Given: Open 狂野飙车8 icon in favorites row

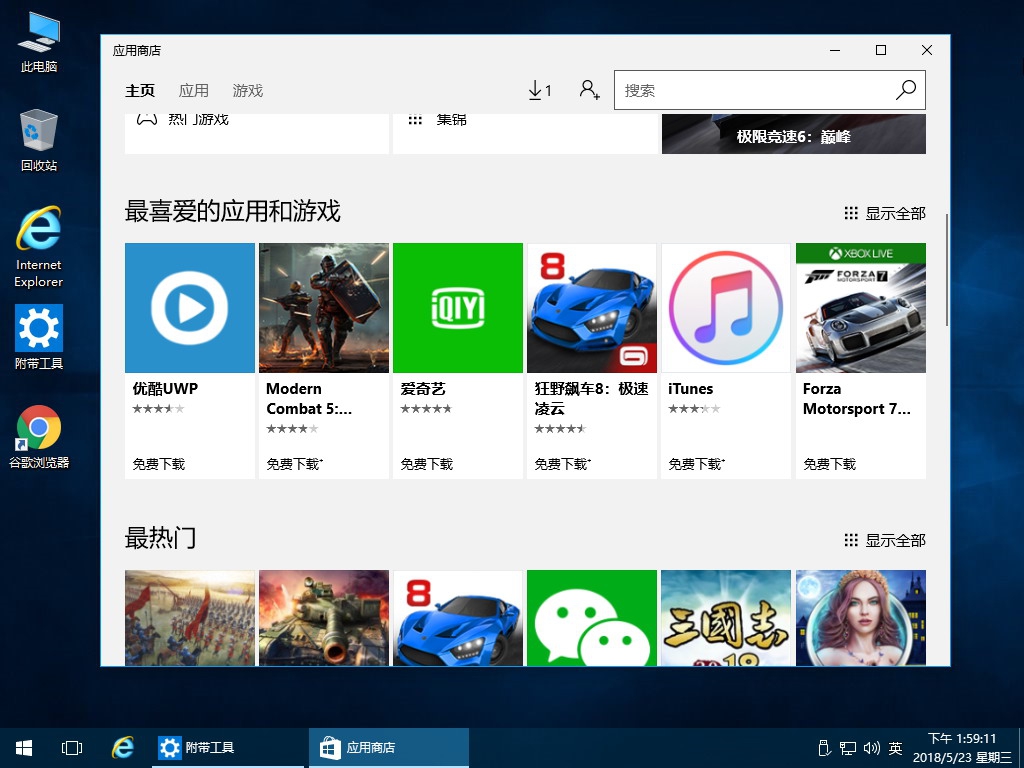Looking at the screenshot, I should [x=592, y=308].
